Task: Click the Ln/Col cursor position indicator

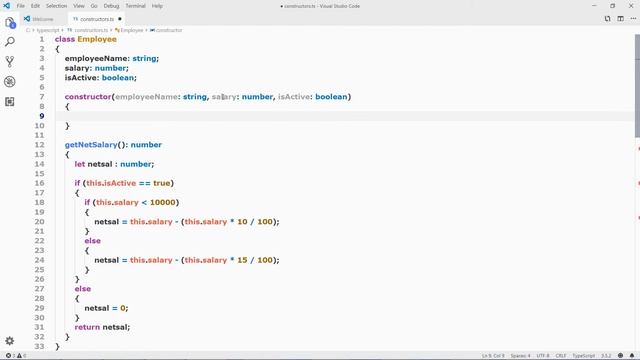Action: coord(493,356)
